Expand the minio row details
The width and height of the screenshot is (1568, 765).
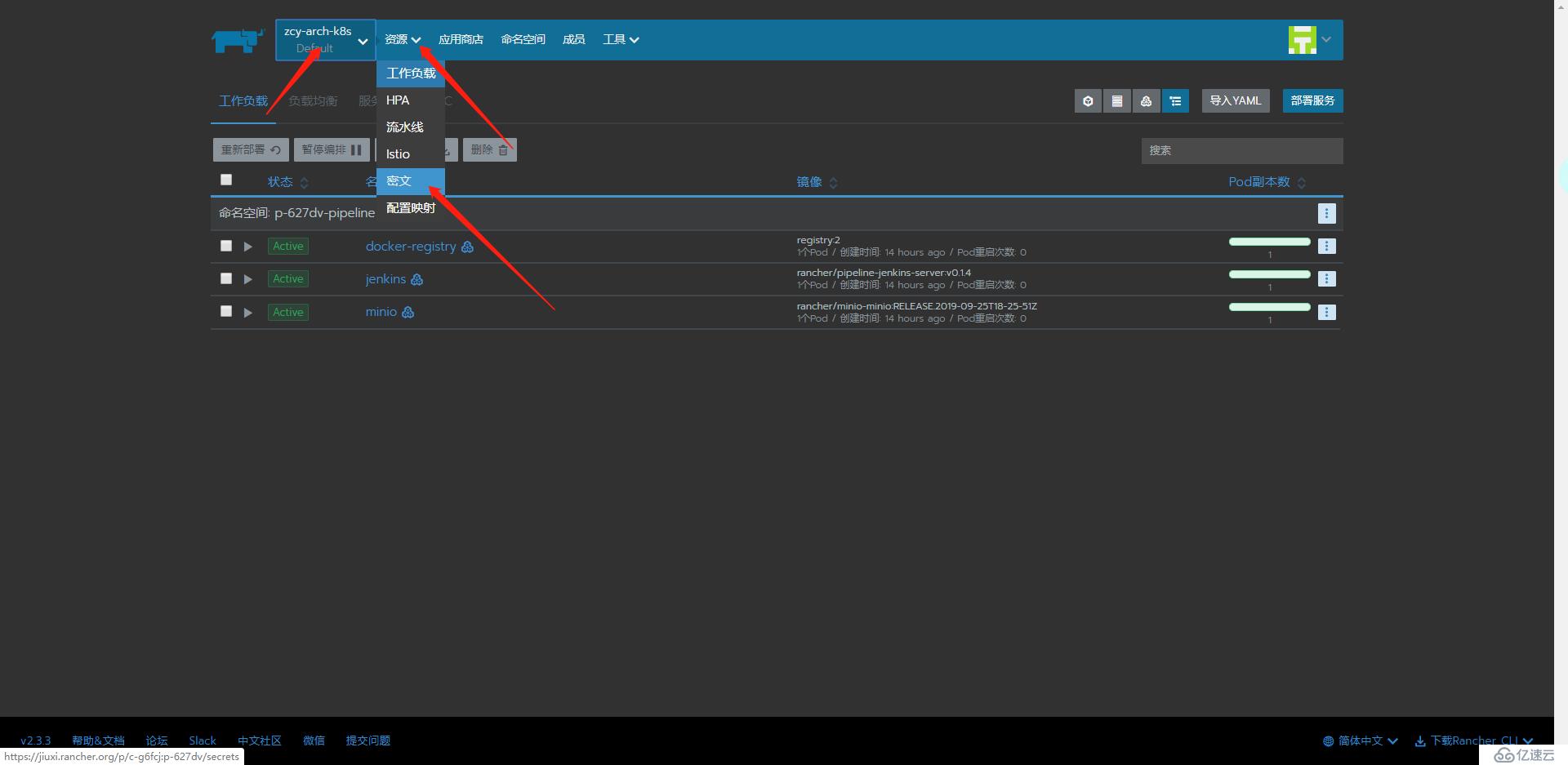[247, 313]
